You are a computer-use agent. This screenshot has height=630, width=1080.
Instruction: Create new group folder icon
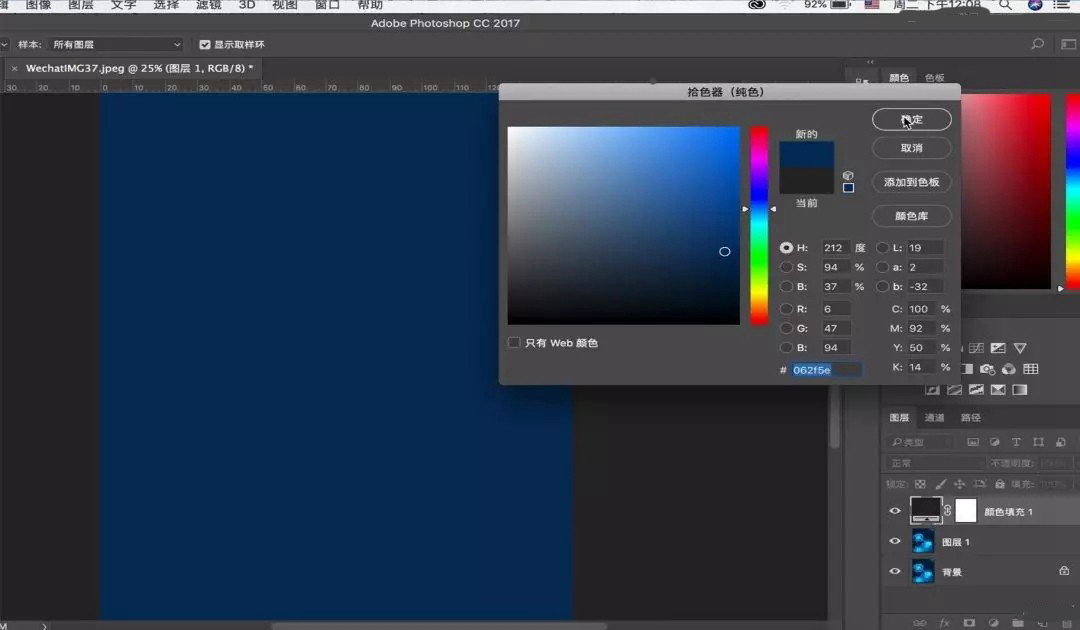click(1018, 623)
